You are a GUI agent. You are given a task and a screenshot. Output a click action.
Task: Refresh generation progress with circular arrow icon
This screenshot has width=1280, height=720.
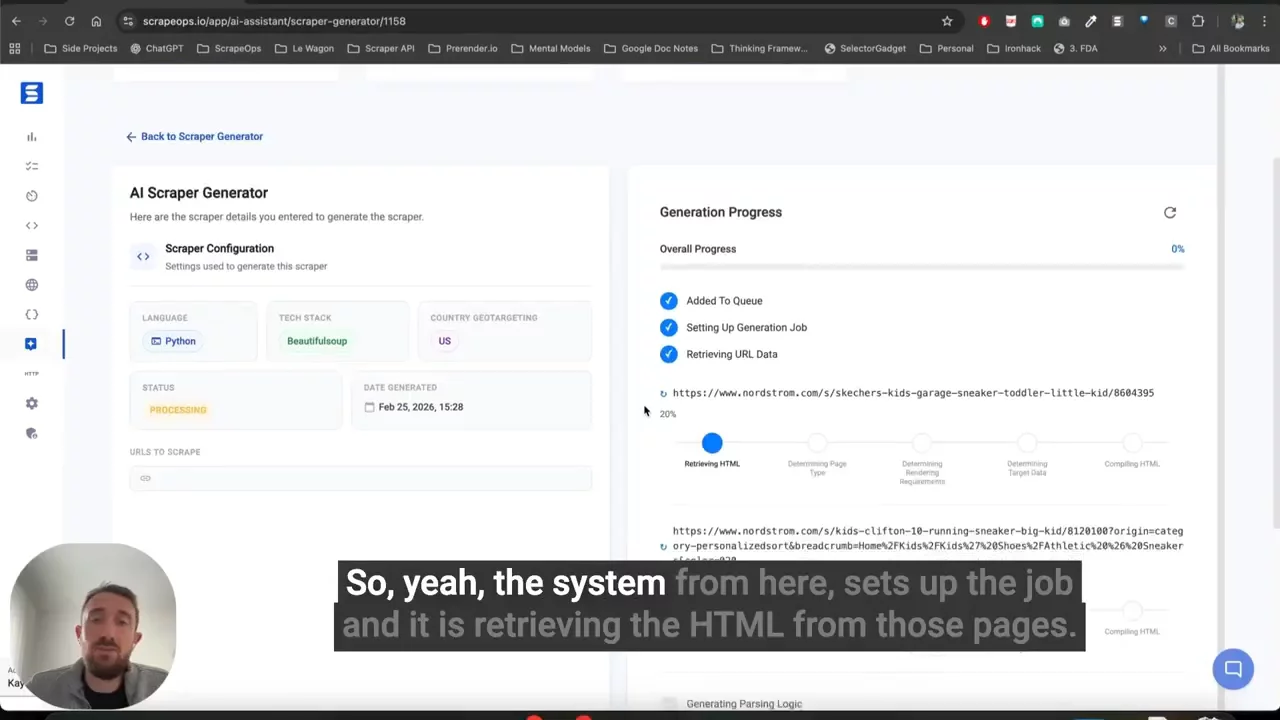click(x=1170, y=212)
